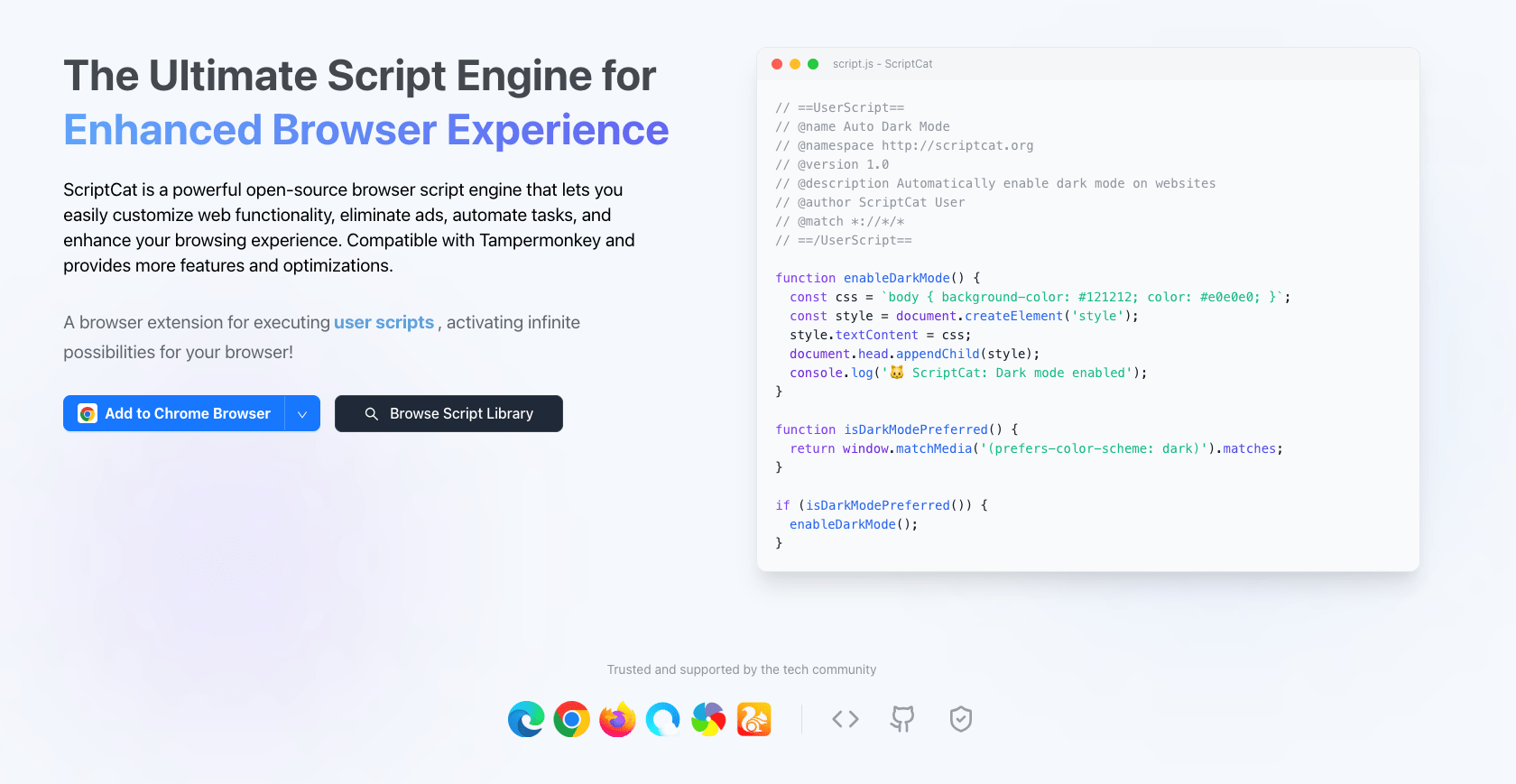The image size is (1516, 784).
Task: Click the 'script.js - ScriptCat' window title
Action: click(883, 64)
